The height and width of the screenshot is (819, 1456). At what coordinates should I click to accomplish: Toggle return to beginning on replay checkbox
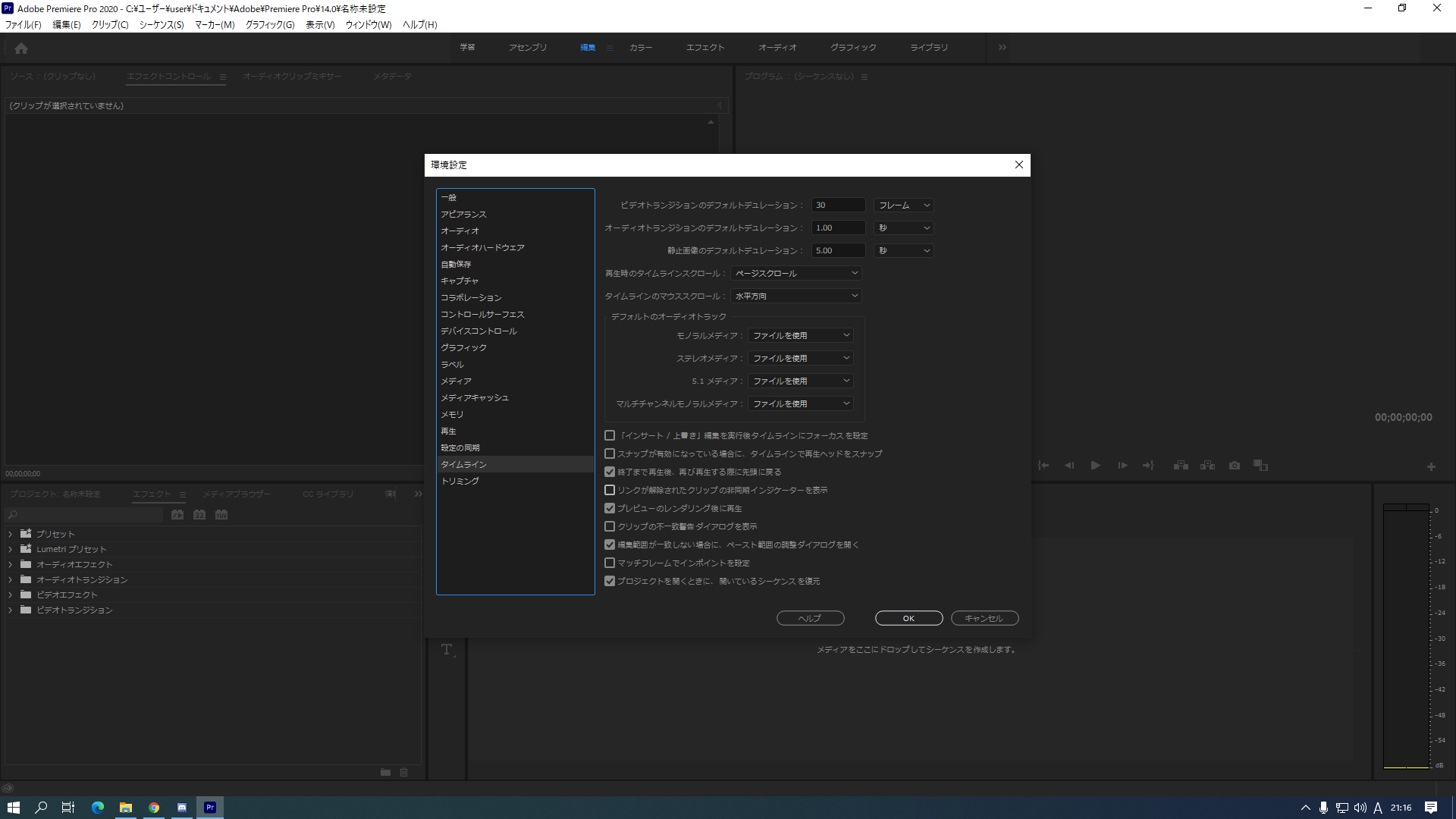click(x=610, y=472)
